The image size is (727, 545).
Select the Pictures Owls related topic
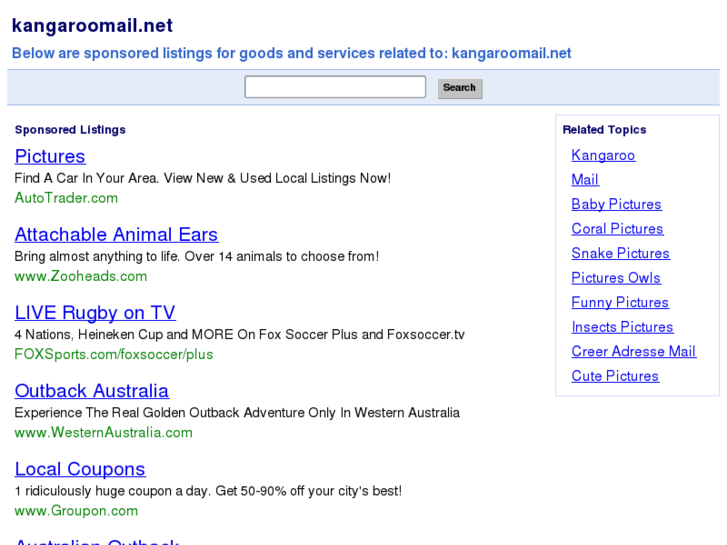[x=616, y=278]
